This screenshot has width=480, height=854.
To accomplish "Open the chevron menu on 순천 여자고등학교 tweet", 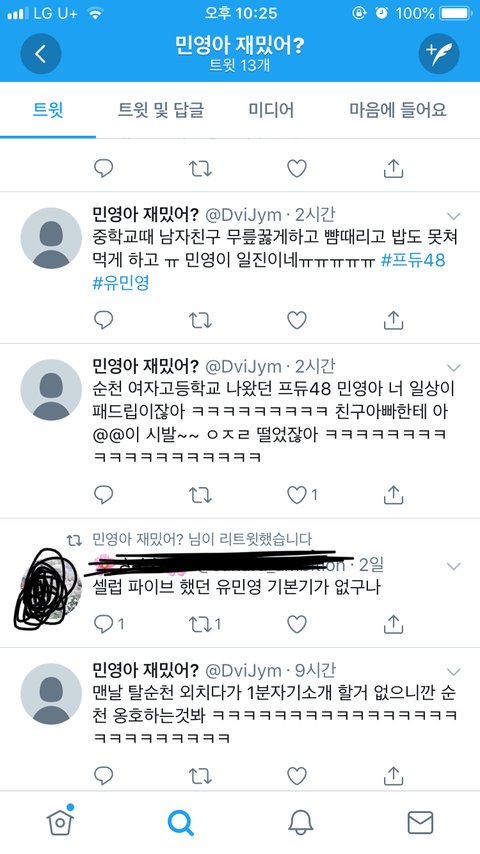I will click(x=453, y=367).
